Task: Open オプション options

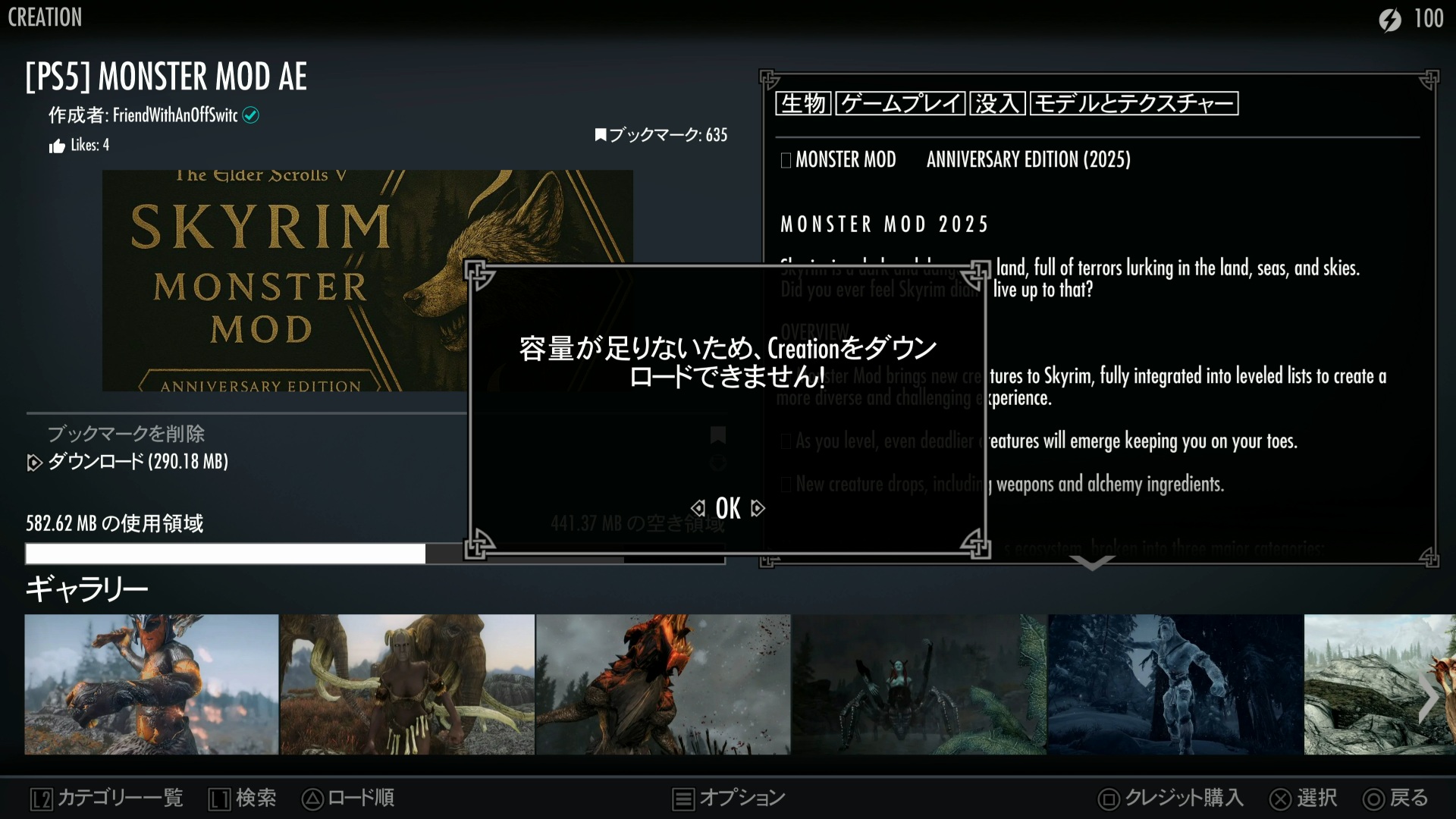Action: click(x=742, y=798)
